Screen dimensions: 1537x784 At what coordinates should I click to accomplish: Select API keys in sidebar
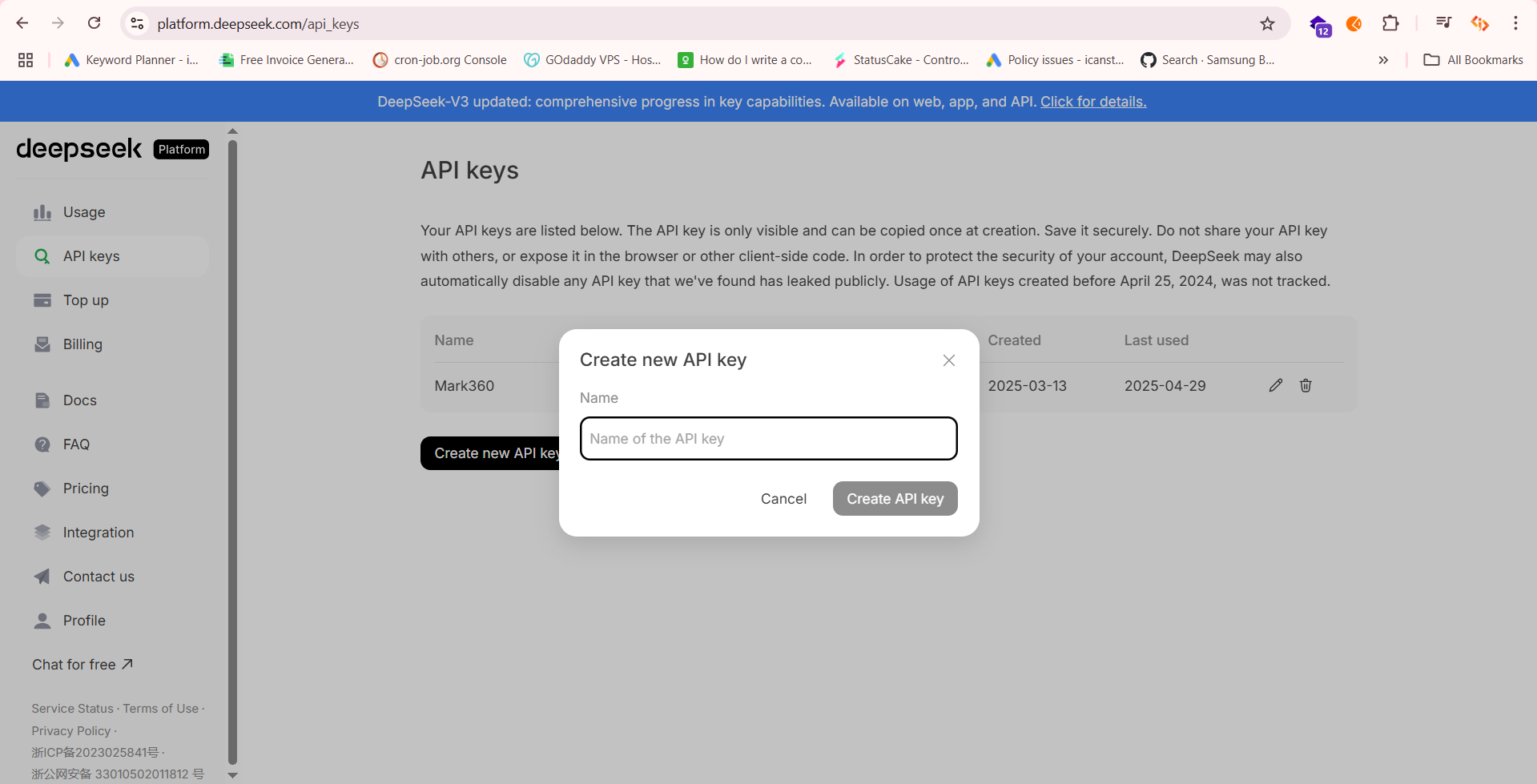point(112,256)
